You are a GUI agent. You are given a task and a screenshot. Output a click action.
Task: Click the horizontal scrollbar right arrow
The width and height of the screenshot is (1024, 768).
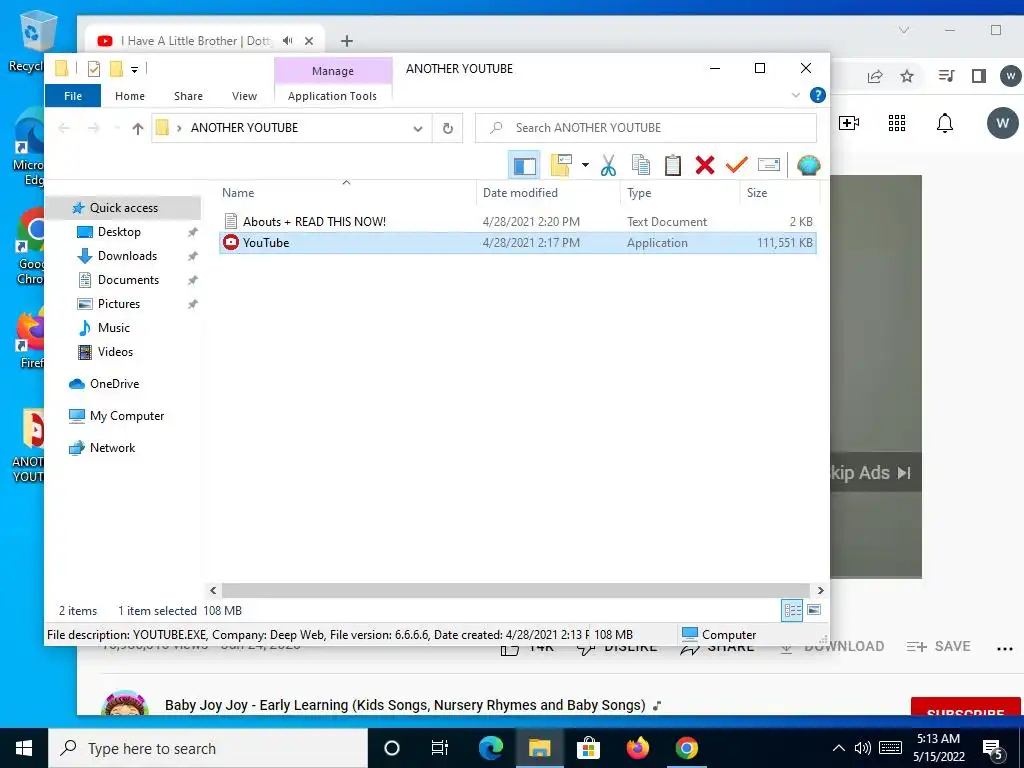(x=820, y=590)
